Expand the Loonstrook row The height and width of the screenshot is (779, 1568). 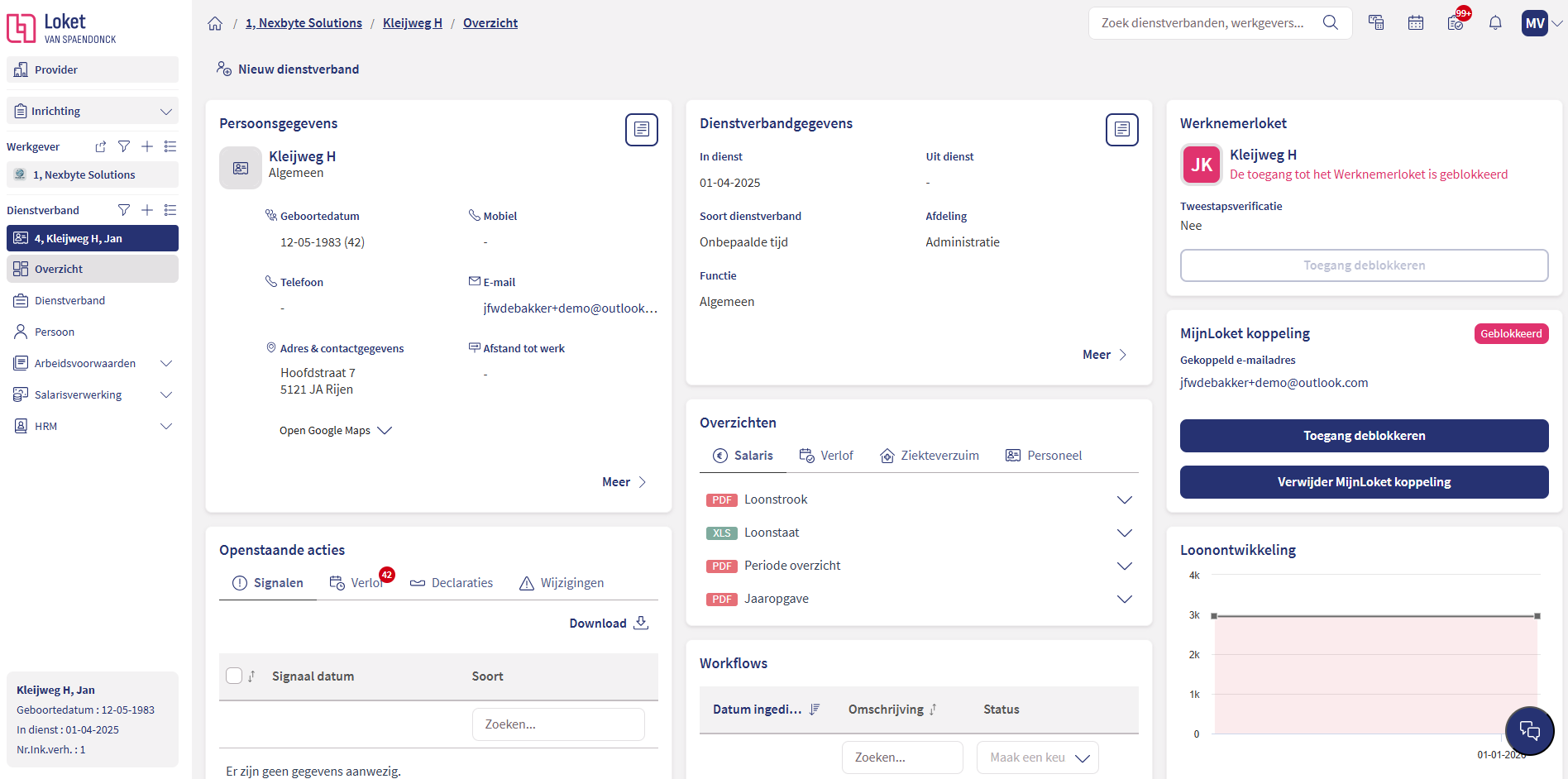[x=1124, y=499]
